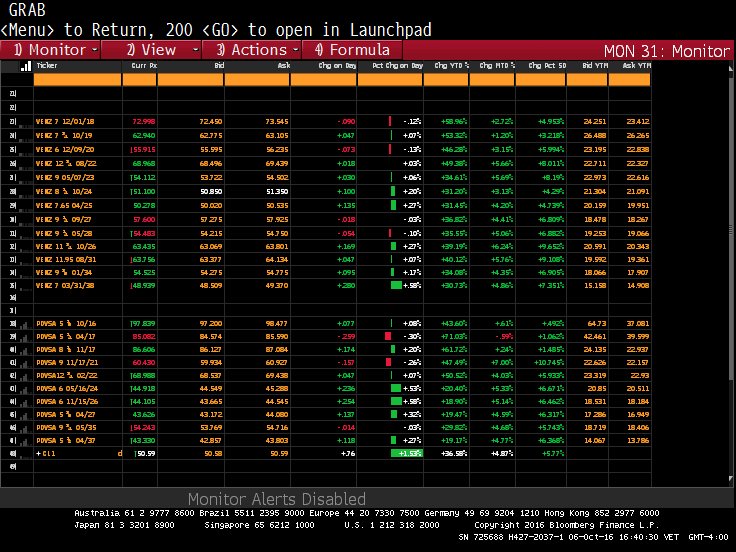This screenshot has width=736, height=552.
Task: Click chart icon on PDVSA 9 11/17/21 row
Action: tap(24, 363)
